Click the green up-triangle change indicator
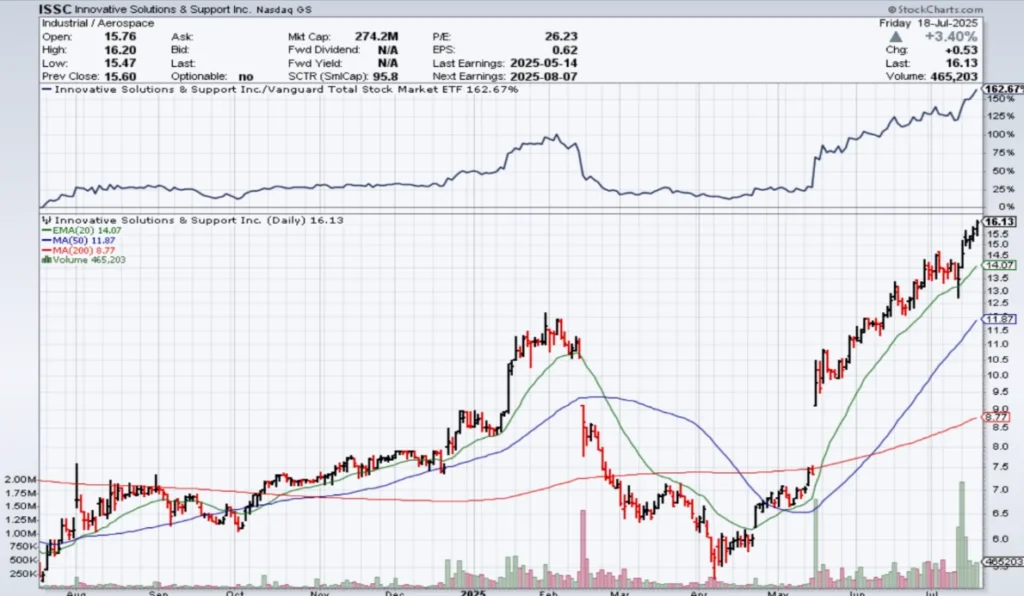This screenshot has height=596, width=1024. point(896,37)
